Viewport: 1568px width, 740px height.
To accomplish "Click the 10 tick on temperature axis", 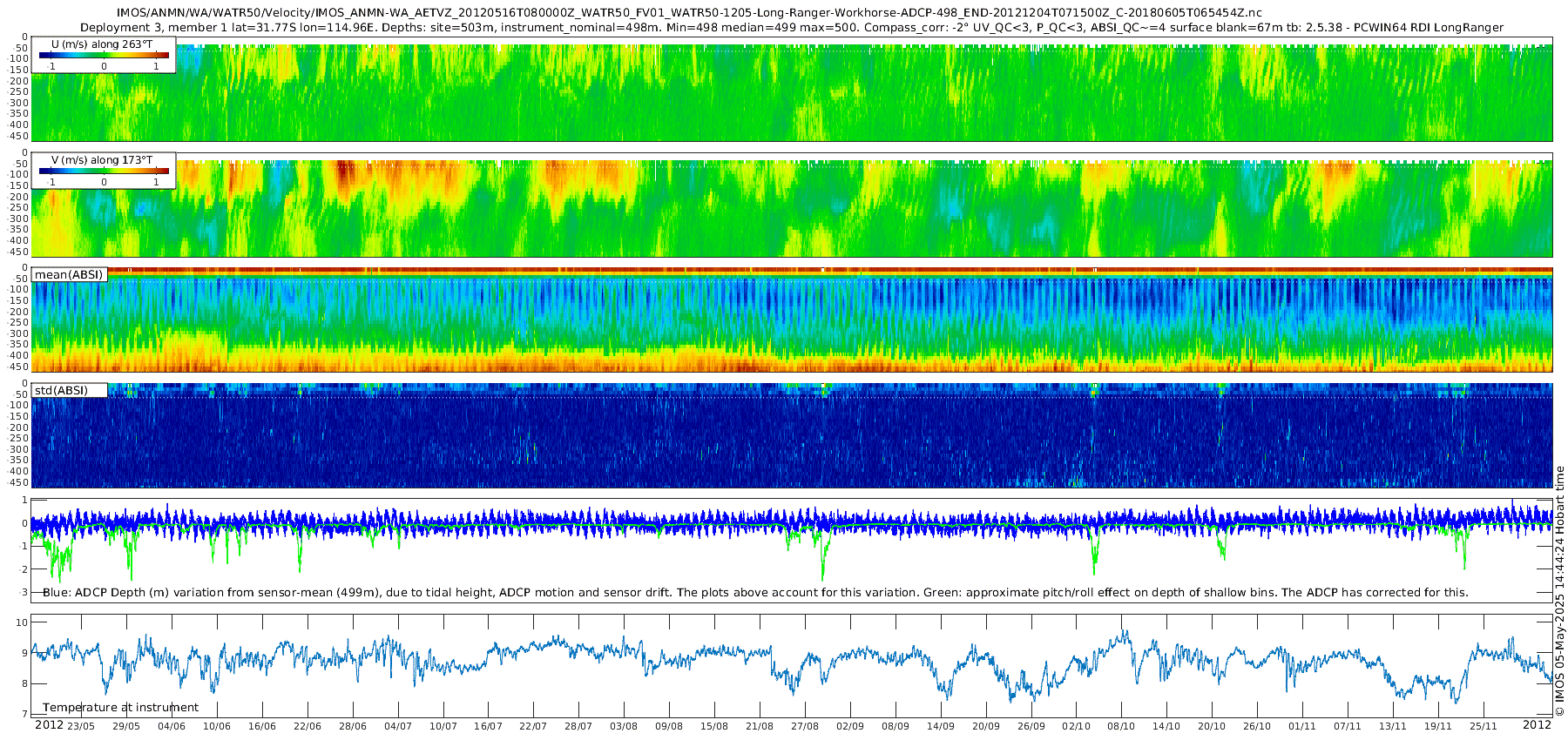I will [22, 622].
